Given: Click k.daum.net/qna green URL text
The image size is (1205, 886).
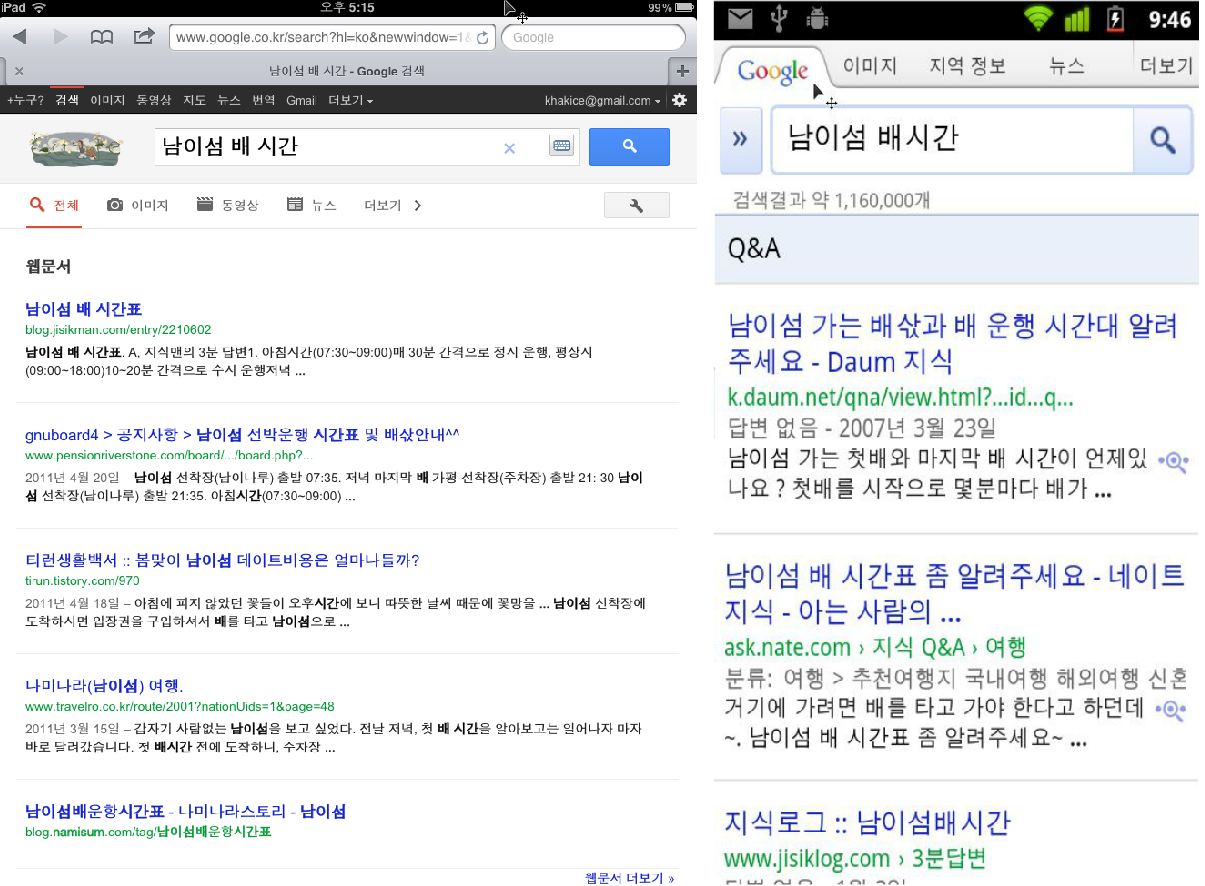Looking at the screenshot, I should [x=899, y=397].
